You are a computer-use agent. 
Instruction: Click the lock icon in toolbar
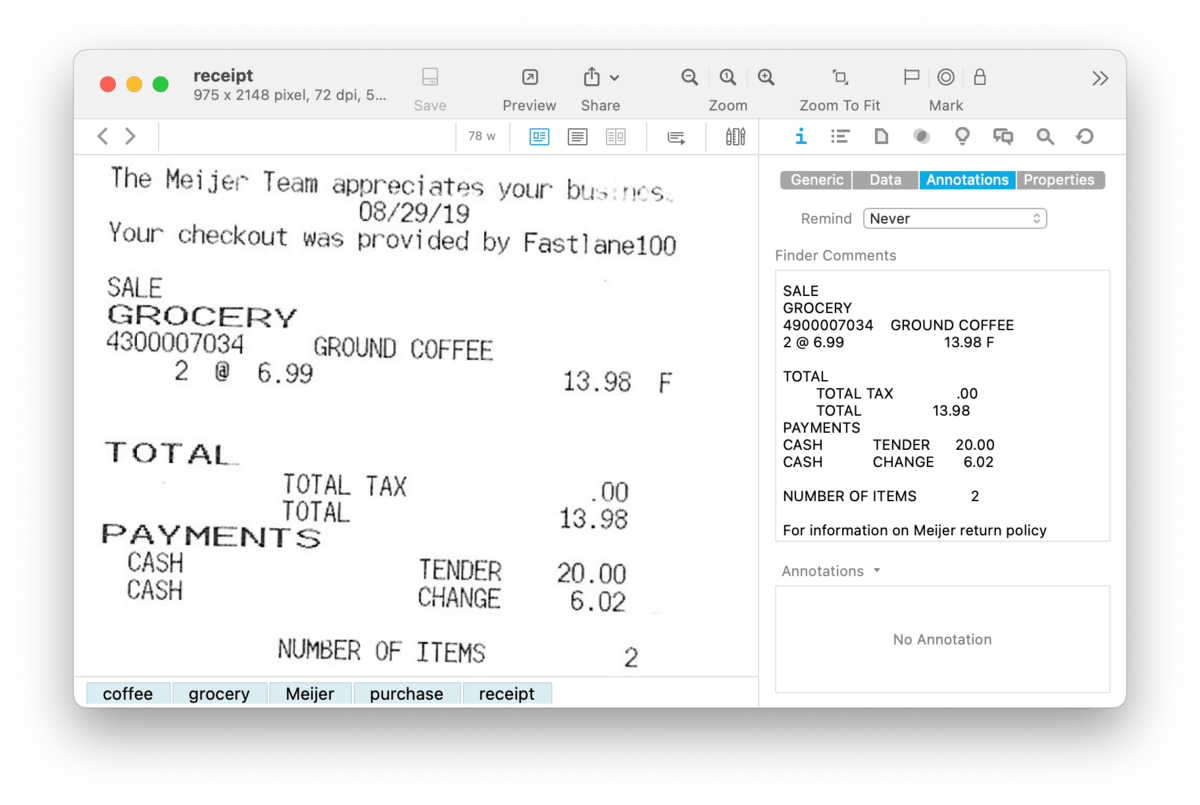(x=980, y=78)
